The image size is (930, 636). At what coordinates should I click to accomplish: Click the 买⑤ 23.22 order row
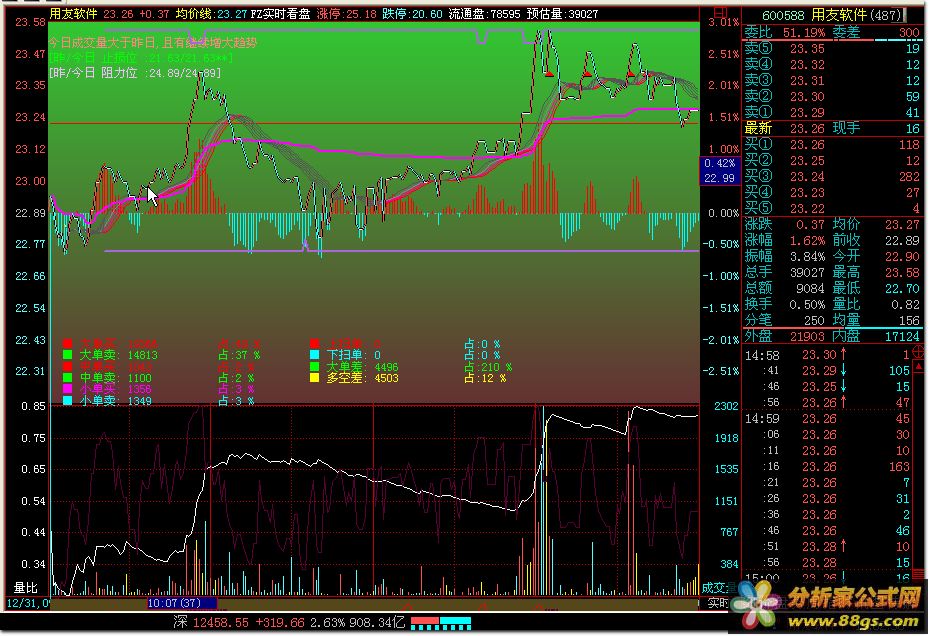click(x=832, y=208)
